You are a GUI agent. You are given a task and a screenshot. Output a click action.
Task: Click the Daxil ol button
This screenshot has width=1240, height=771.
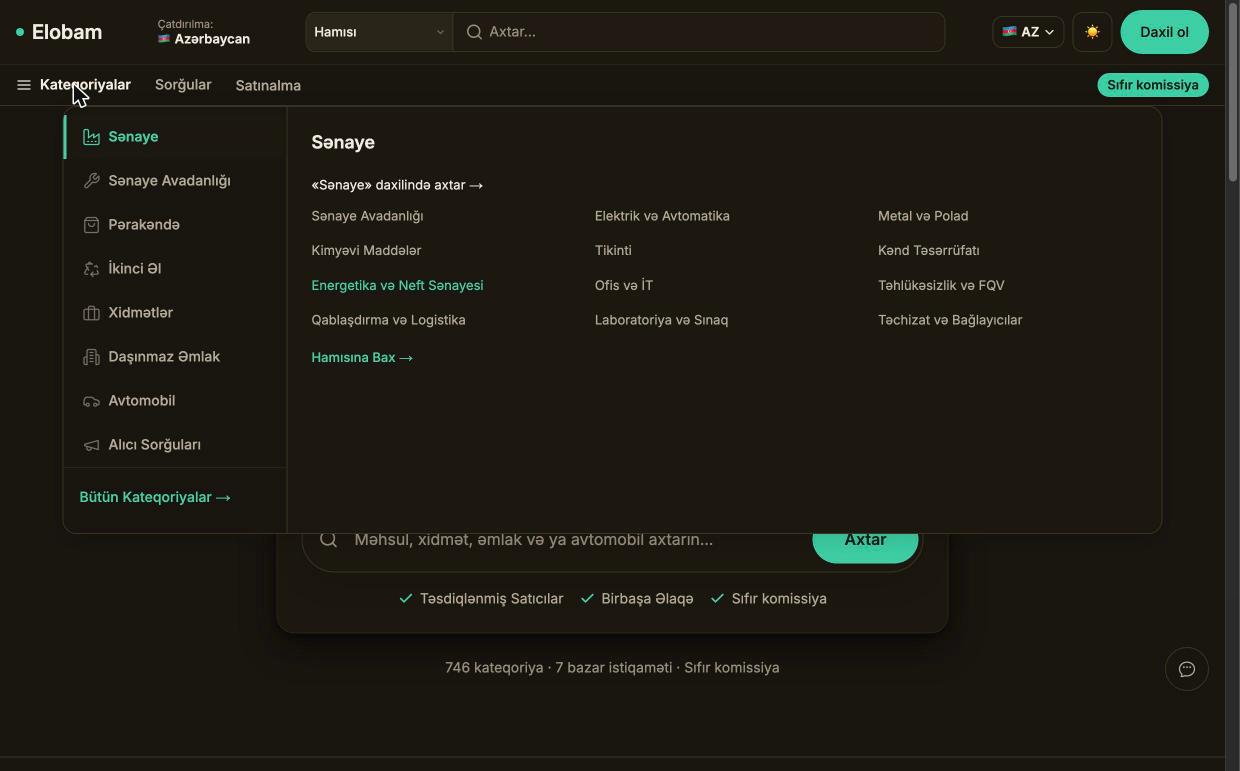1164,32
